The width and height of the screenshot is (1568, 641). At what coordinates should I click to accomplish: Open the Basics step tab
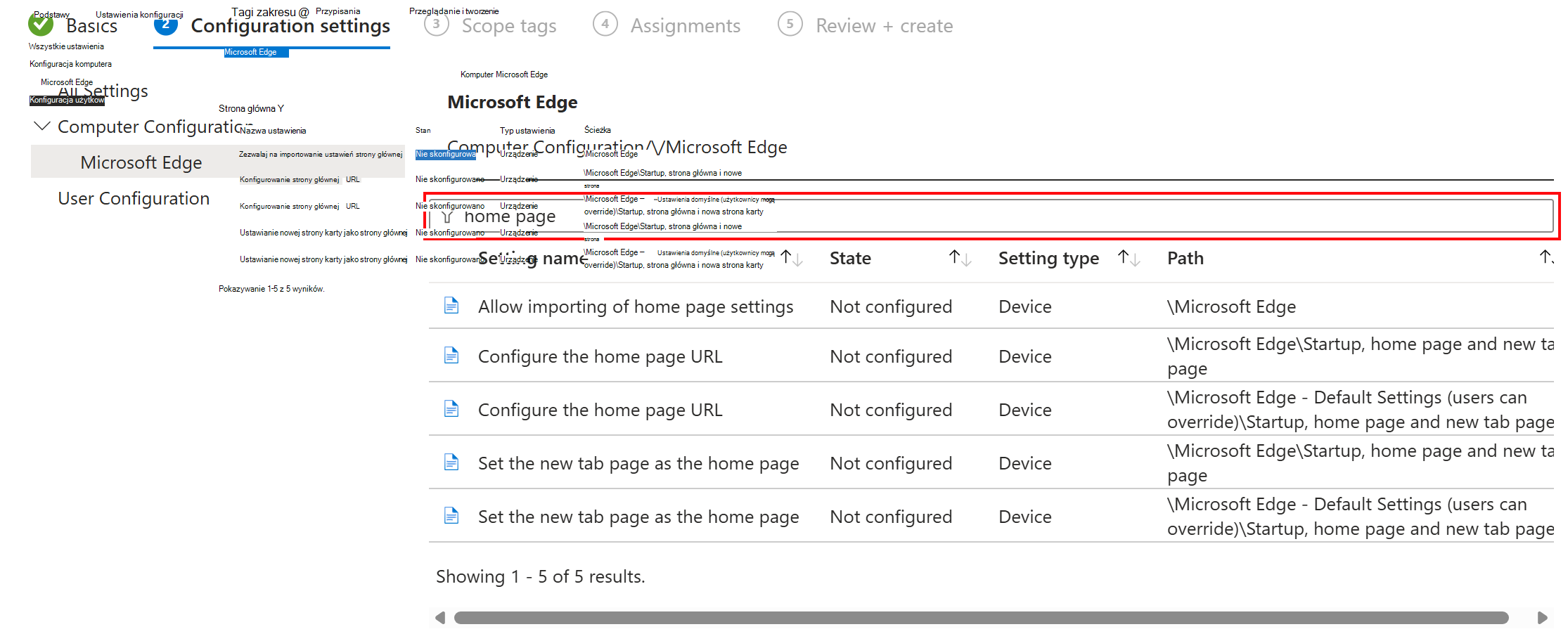[x=91, y=26]
